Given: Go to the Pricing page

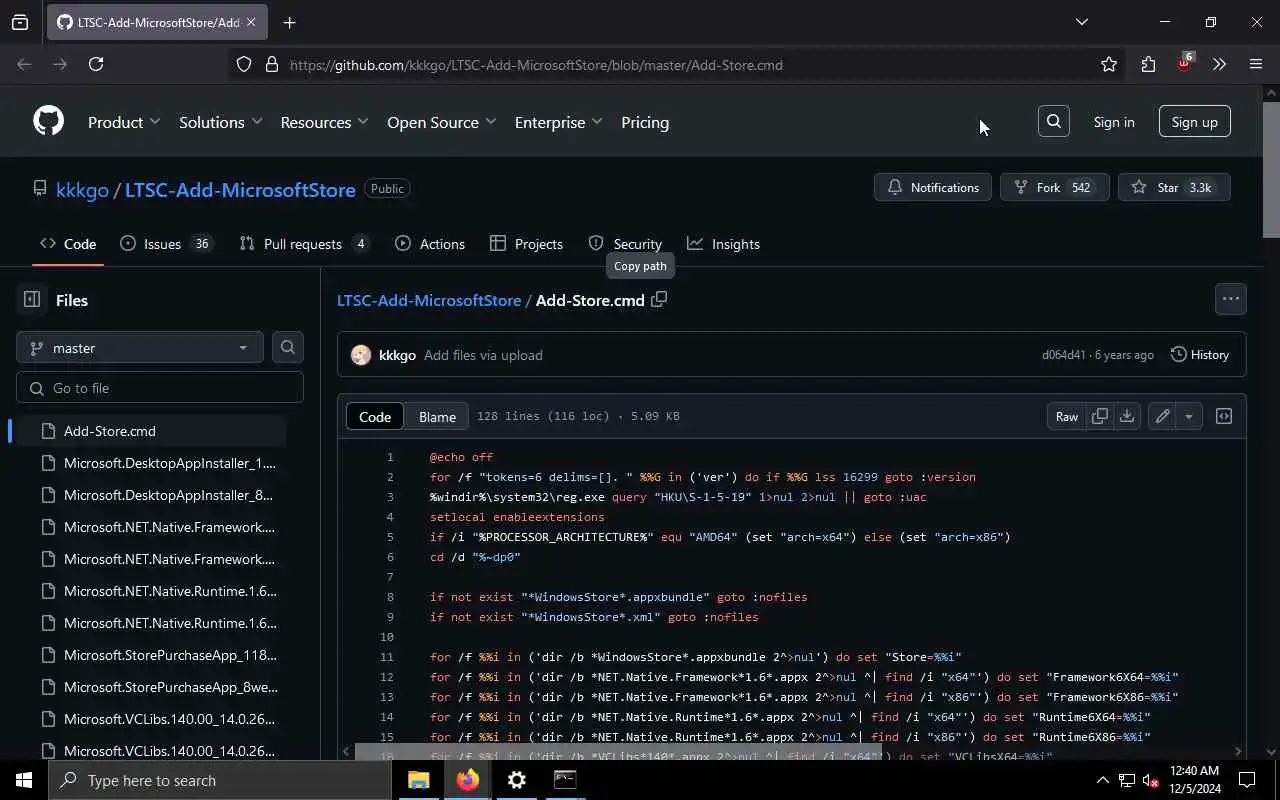Looking at the screenshot, I should (645, 122).
